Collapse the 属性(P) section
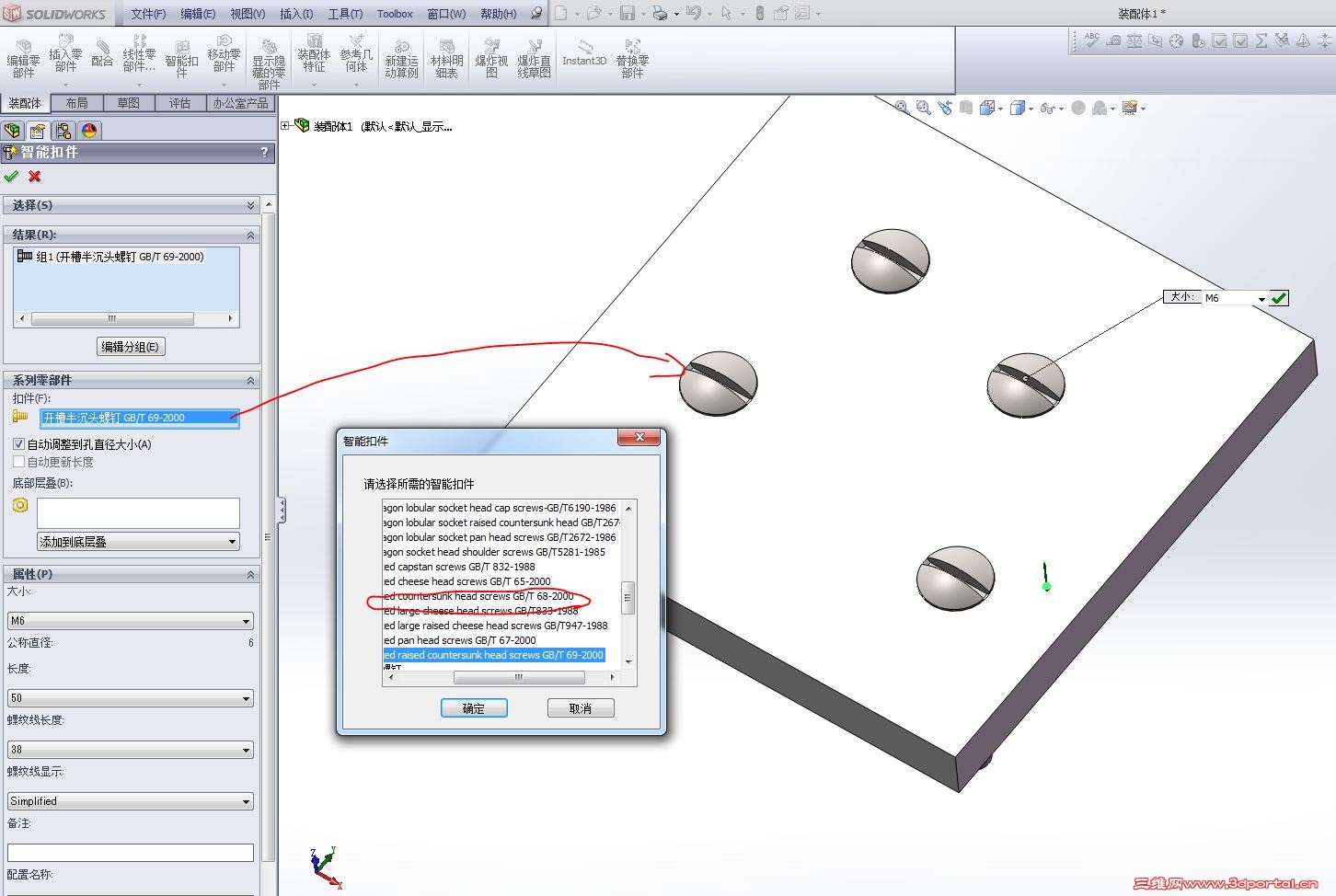The width and height of the screenshot is (1336, 896). pos(250,575)
